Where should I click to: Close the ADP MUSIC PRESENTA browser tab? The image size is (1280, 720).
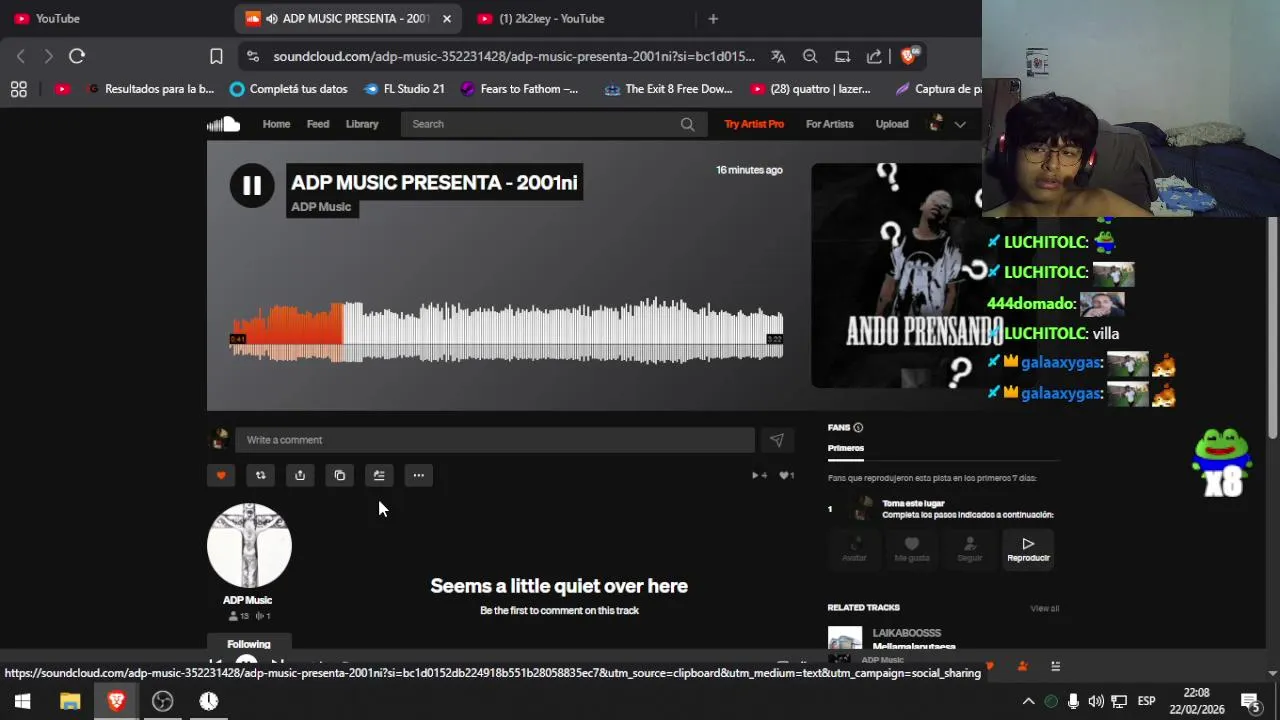[447, 18]
